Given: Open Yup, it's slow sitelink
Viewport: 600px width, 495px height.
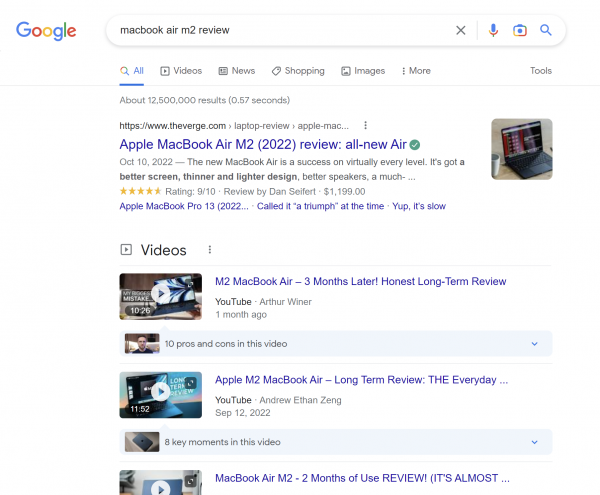Looking at the screenshot, I should pyautogui.click(x=419, y=206).
